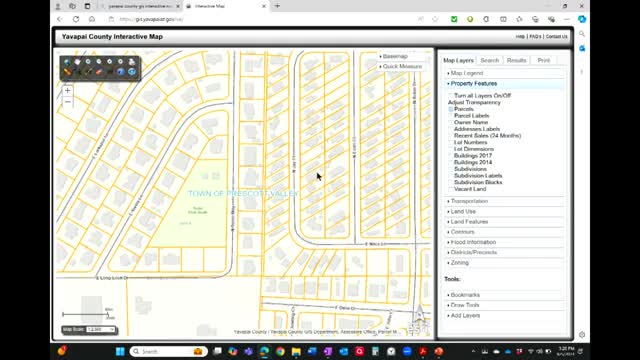
Task: Enable the Vacant Land layer checkbox
Action: (451, 189)
